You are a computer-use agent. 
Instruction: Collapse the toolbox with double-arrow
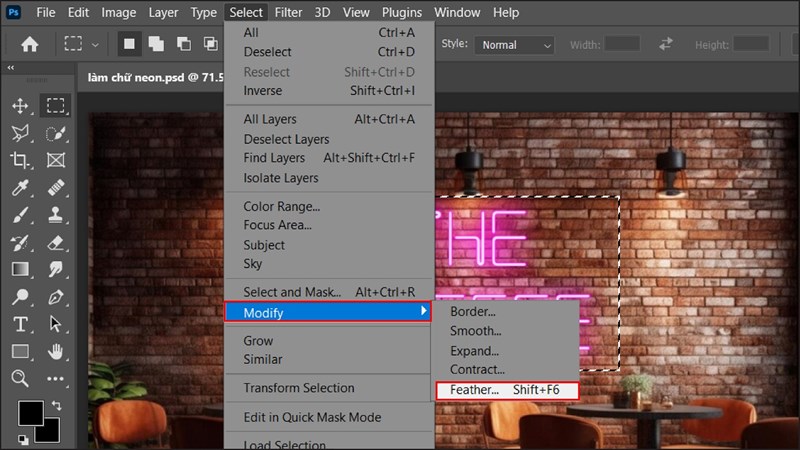point(11,67)
